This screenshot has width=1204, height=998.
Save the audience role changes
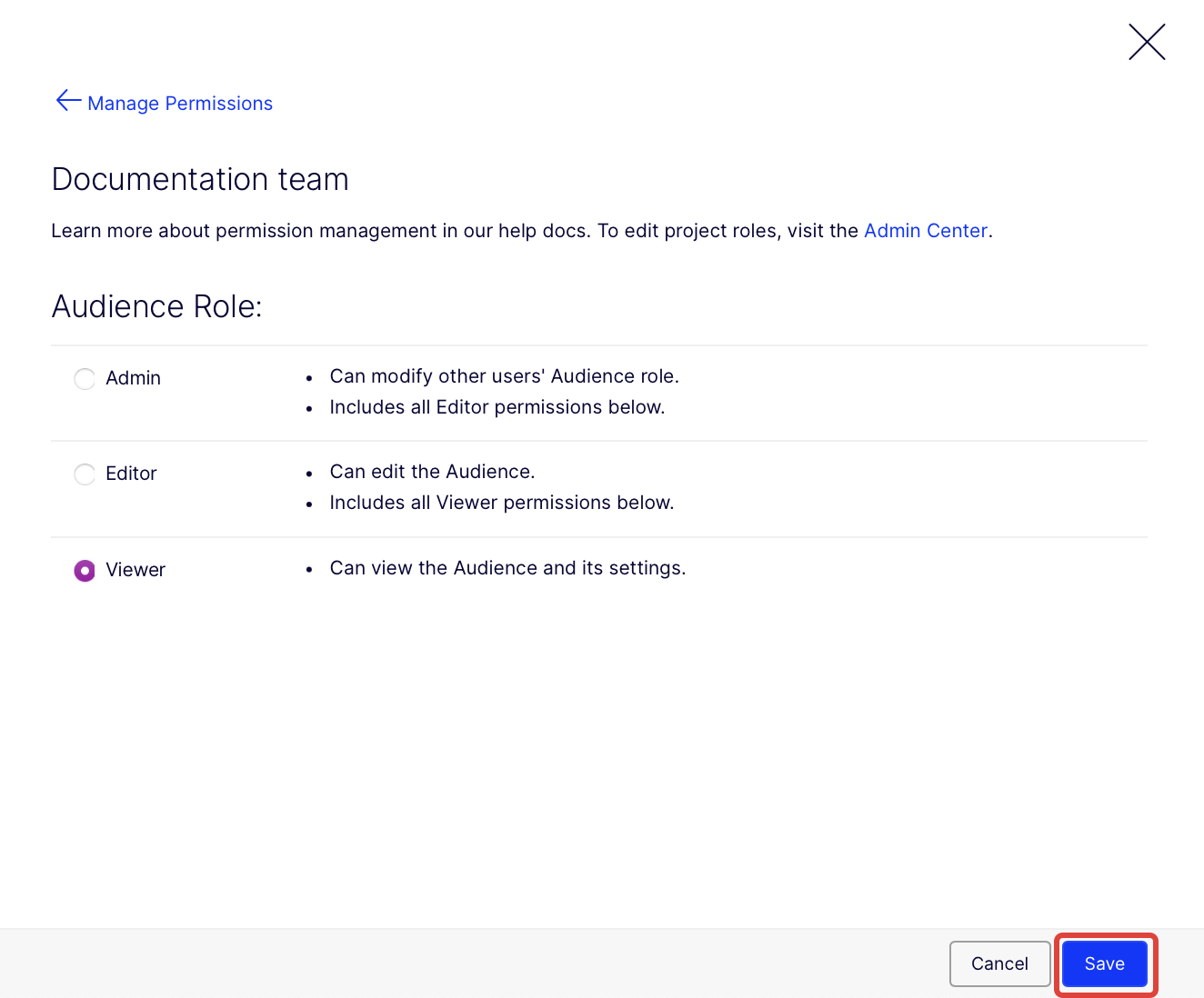(x=1104, y=963)
